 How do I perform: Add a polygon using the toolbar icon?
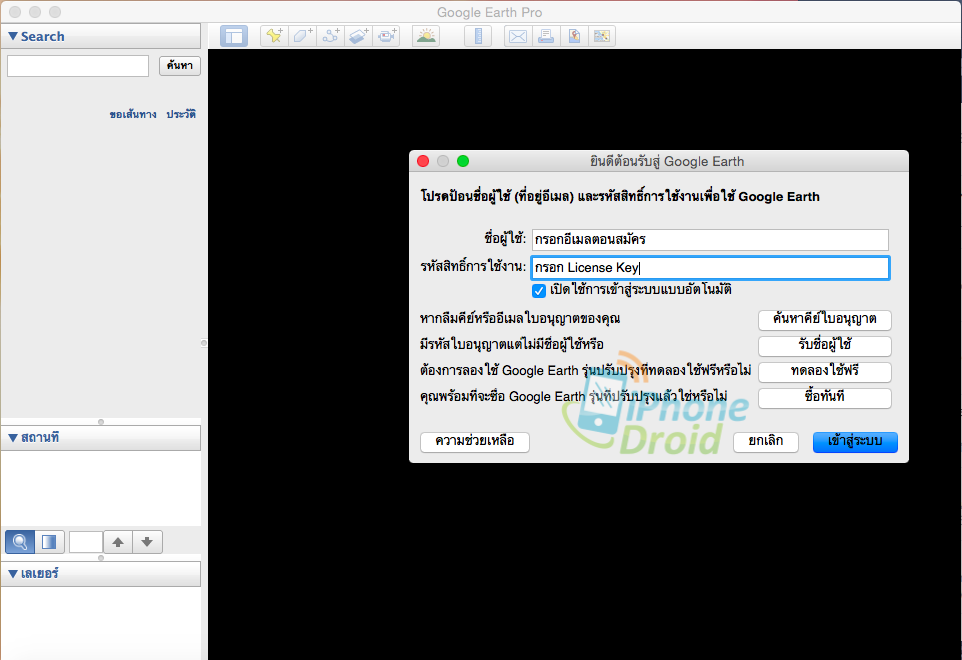302,36
